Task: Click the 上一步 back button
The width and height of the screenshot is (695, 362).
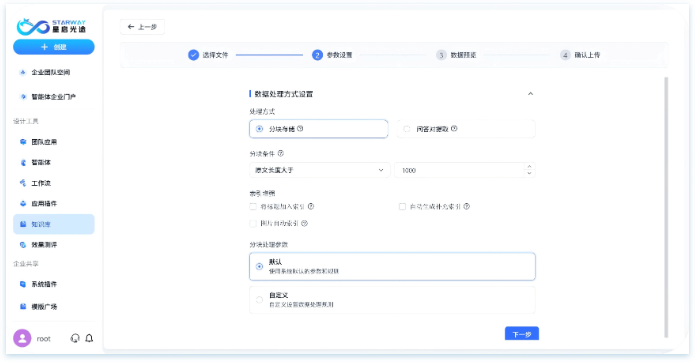Action: pyautogui.click(x=142, y=27)
